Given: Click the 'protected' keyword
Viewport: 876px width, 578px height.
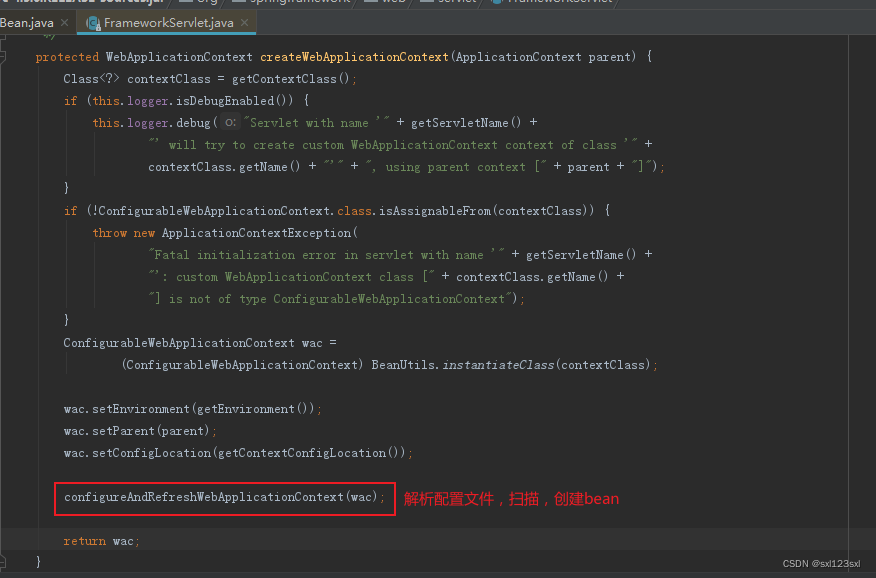Looking at the screenshot, I should pyautogui.click(x=67, y=57).
